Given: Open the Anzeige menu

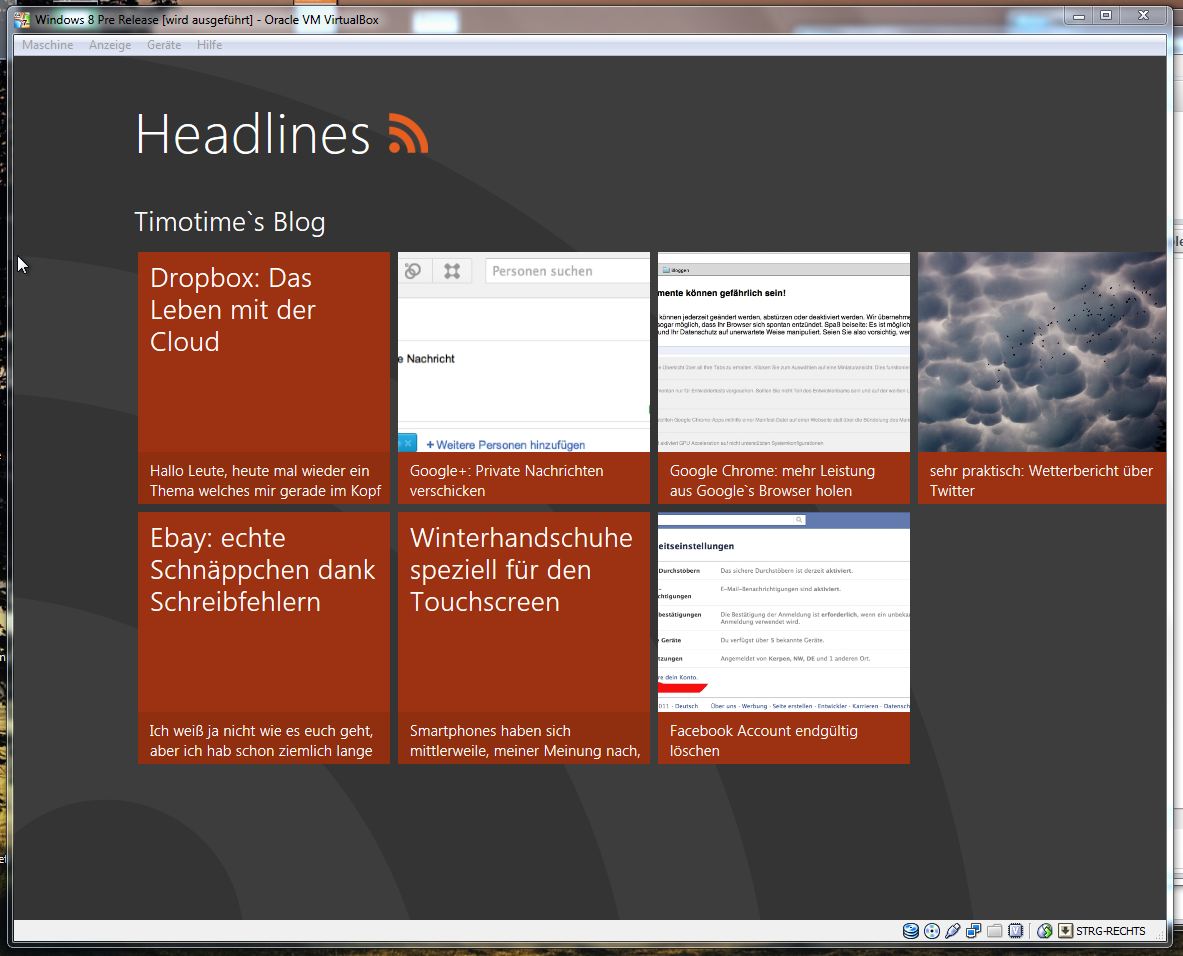Looking at the screenshot, I should [110, 45].
